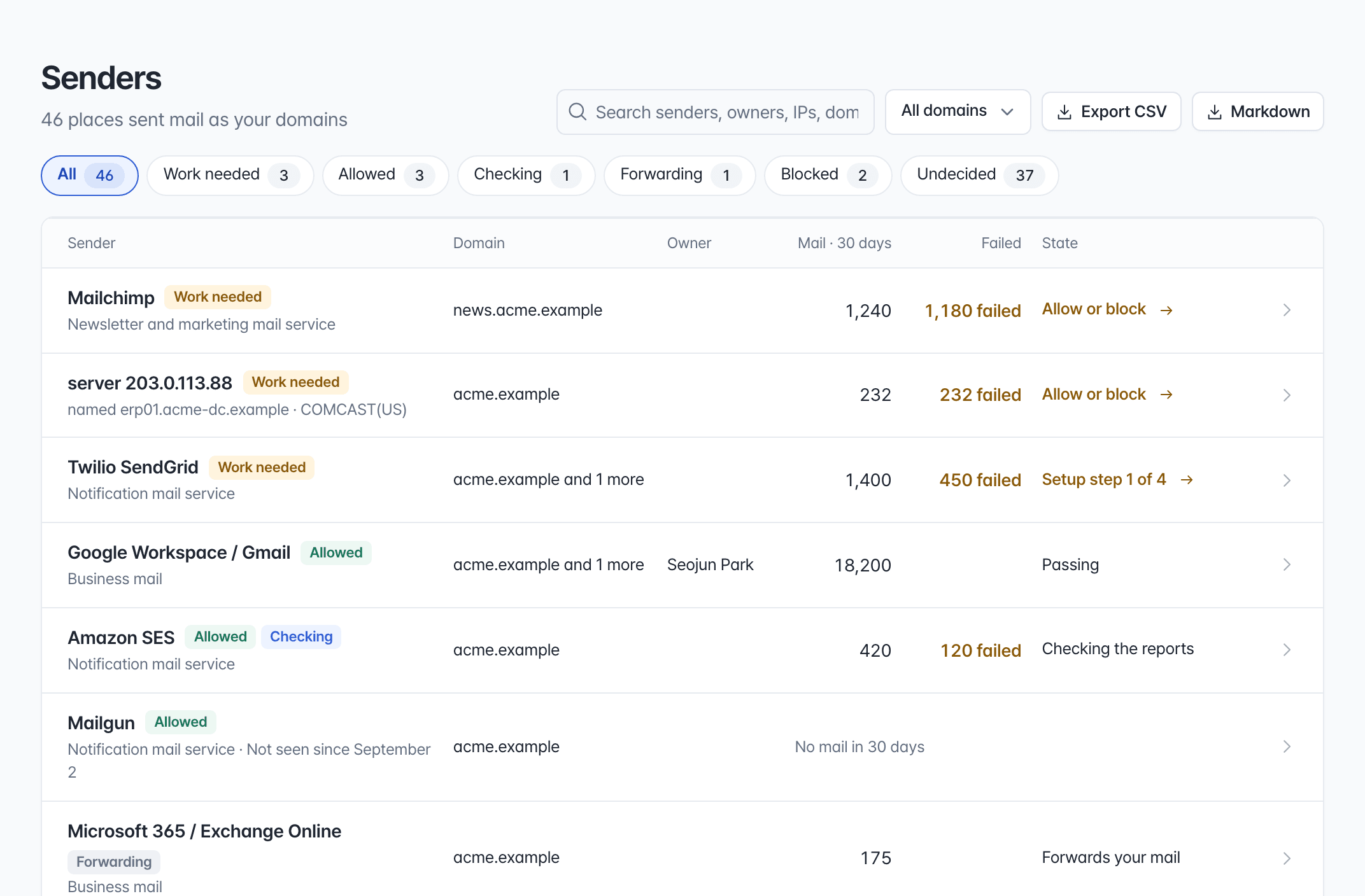Switch to the Checking filter
The height and width of the screenshot is (896, 1365).
526,175
